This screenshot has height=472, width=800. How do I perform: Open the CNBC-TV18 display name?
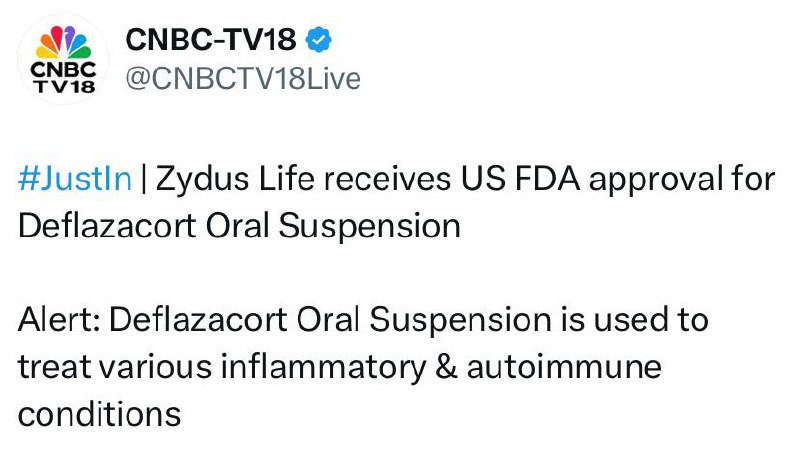tap(212, 41)
